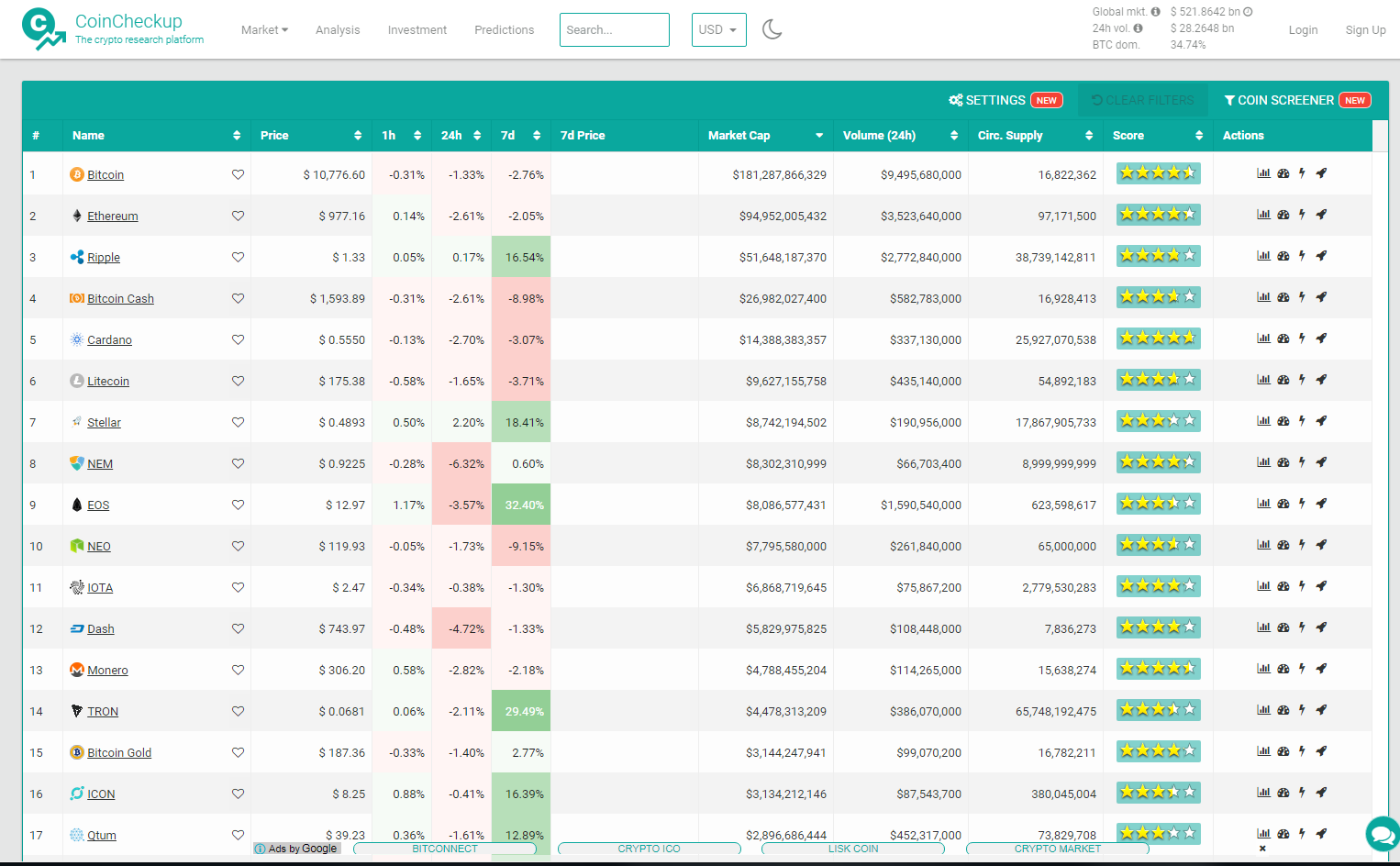The image size is (1400, 866).
Task: Open the dashboard gauge icon for Bitcoin Gold
Action: pyautogui.click(x=1283, y=750)
